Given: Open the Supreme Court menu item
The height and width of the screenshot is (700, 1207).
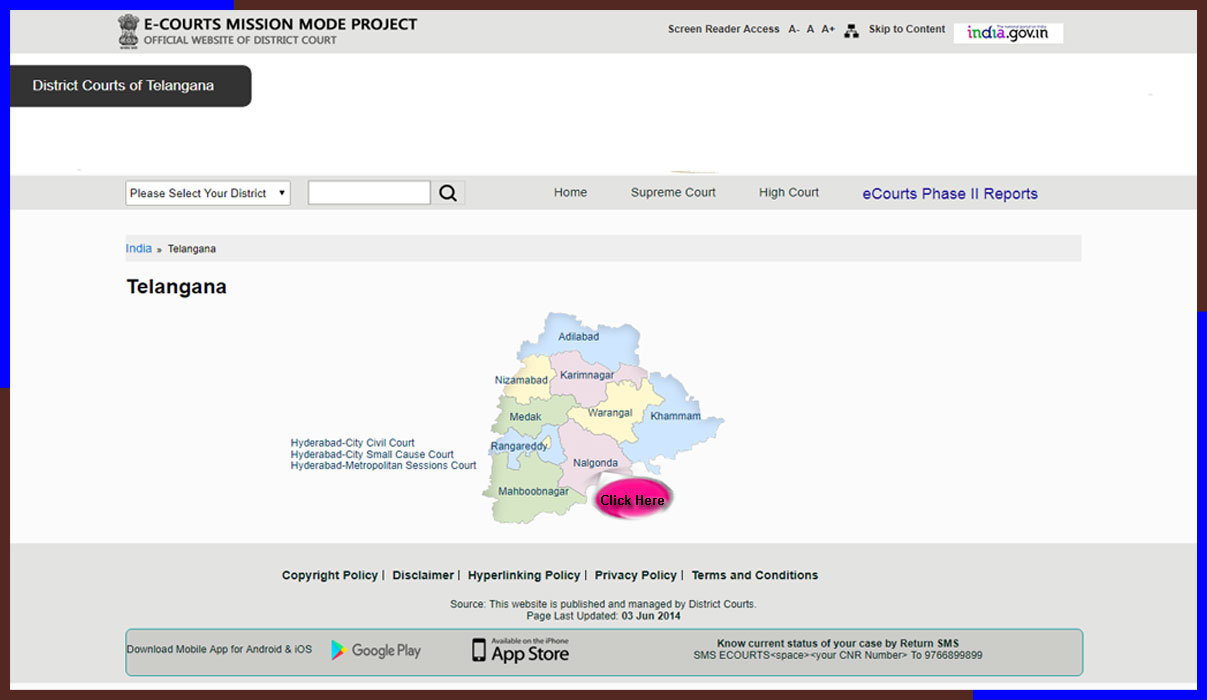Looking at the screenshot, I should coord(673,193).
